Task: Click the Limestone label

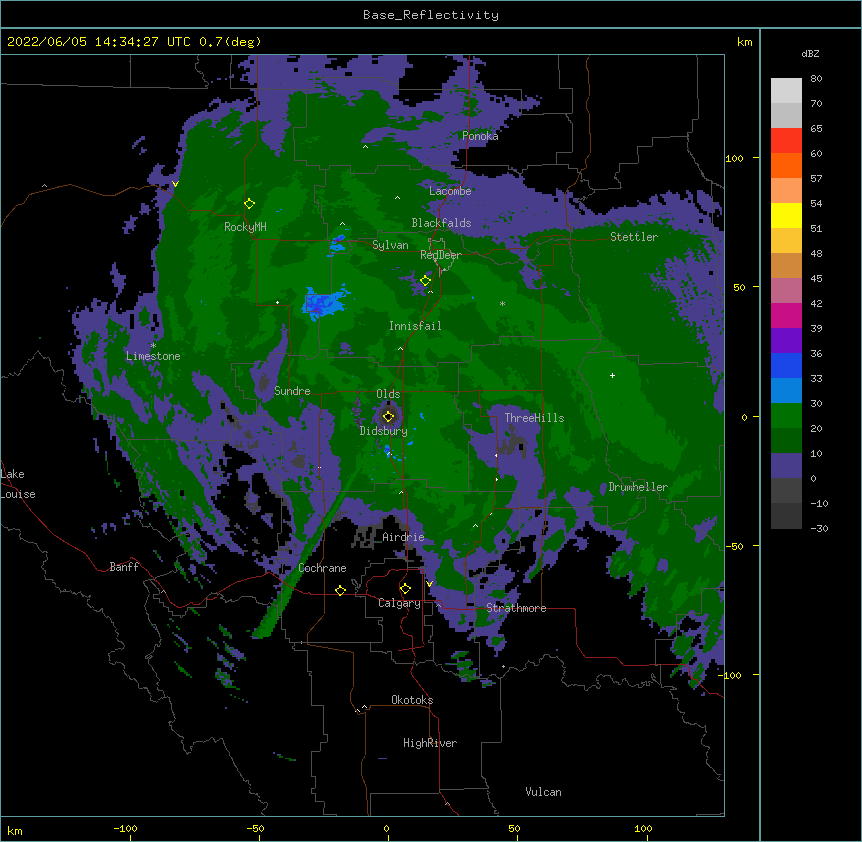Action: [x=153, y=356]
